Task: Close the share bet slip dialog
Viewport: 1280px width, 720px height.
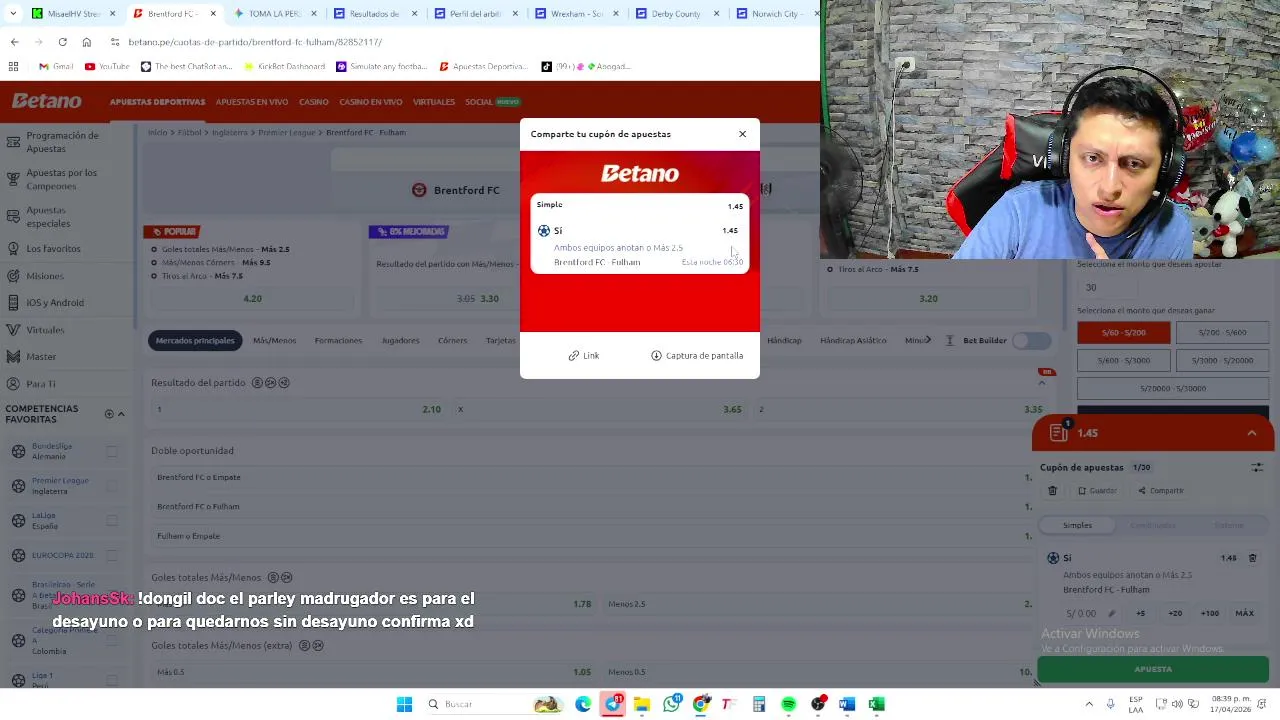Action: [x=742, y=134]
